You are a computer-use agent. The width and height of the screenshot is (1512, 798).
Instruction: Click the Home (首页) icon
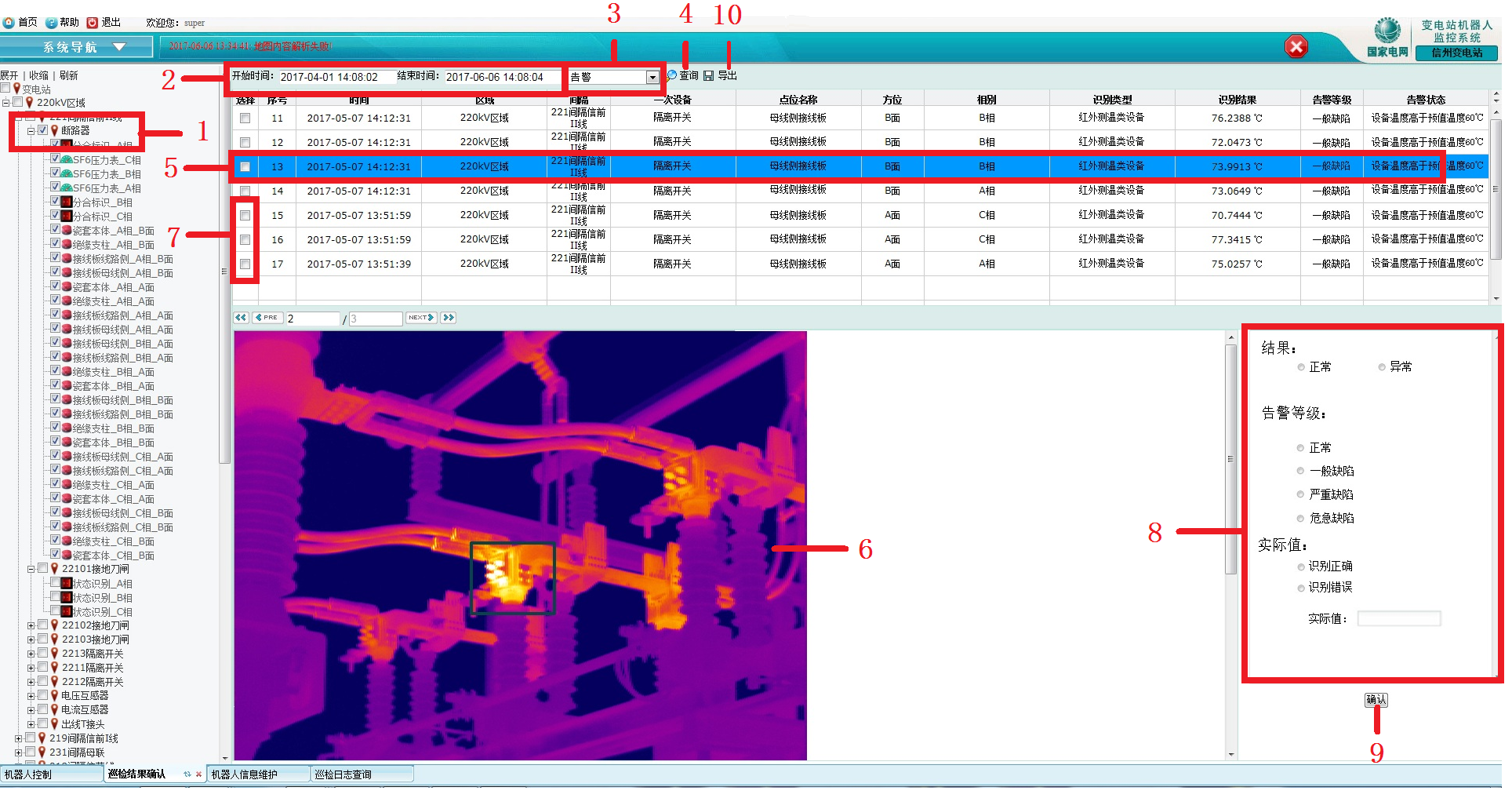pyautogui.click(x=9, y=23)
